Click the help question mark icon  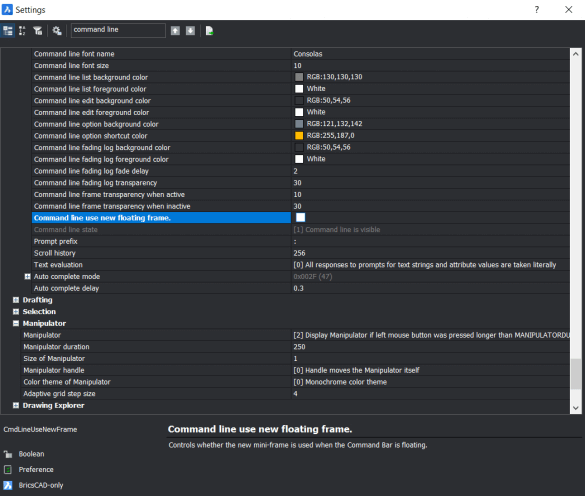pyautogui.click(x=536, y=9)
